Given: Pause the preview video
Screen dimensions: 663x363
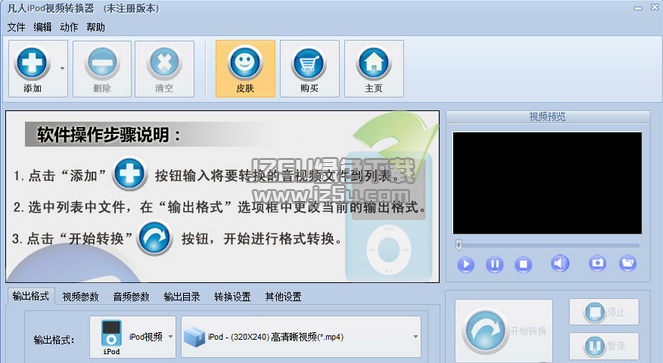Looking at the screenshot, I should (x=494, y=264).
